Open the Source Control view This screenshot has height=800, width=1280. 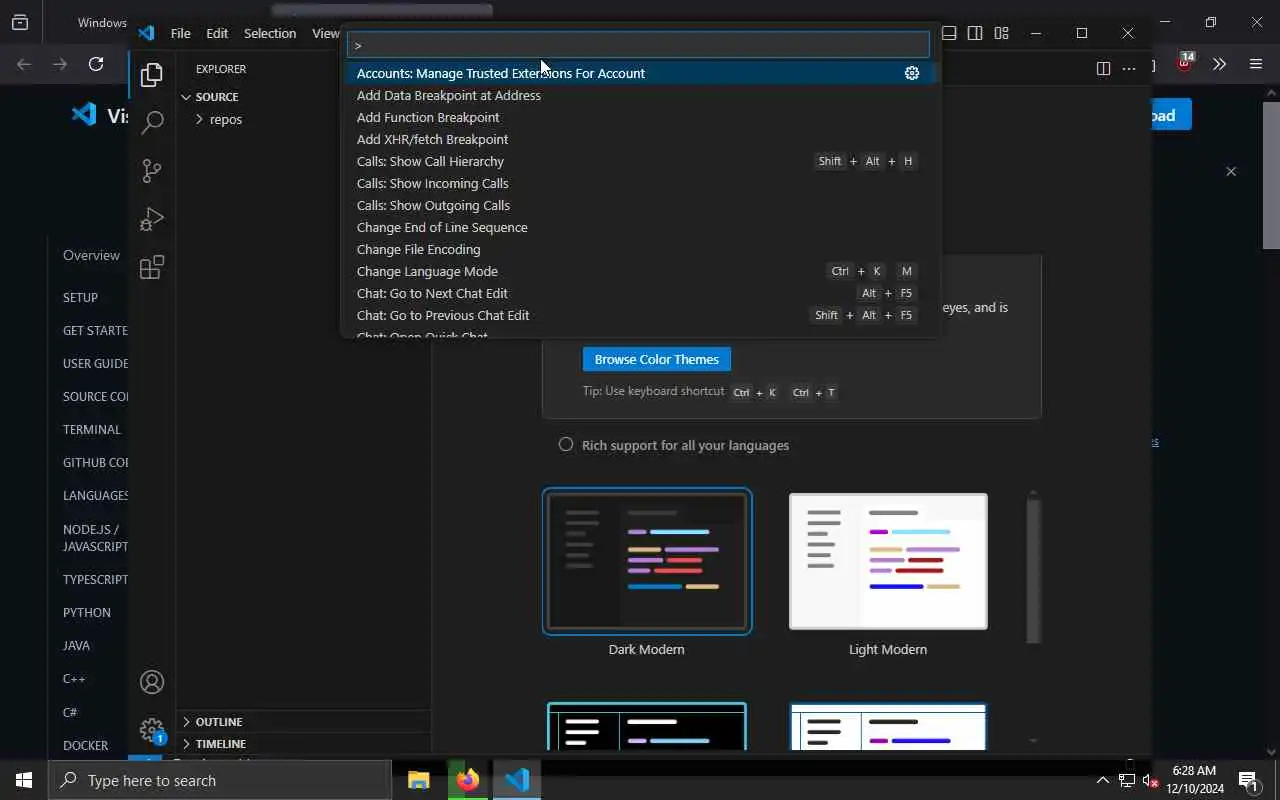click(152, 171)
